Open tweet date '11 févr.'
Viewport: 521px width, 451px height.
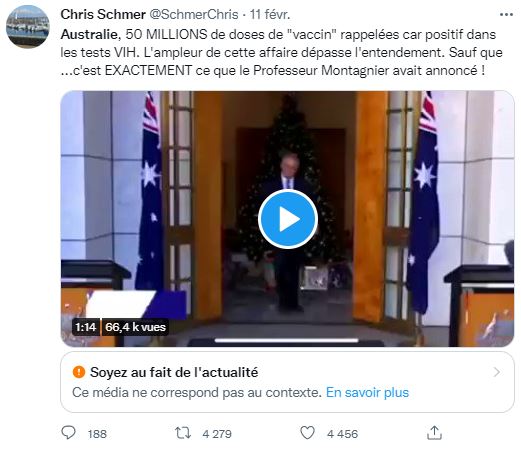coord(270,14)
